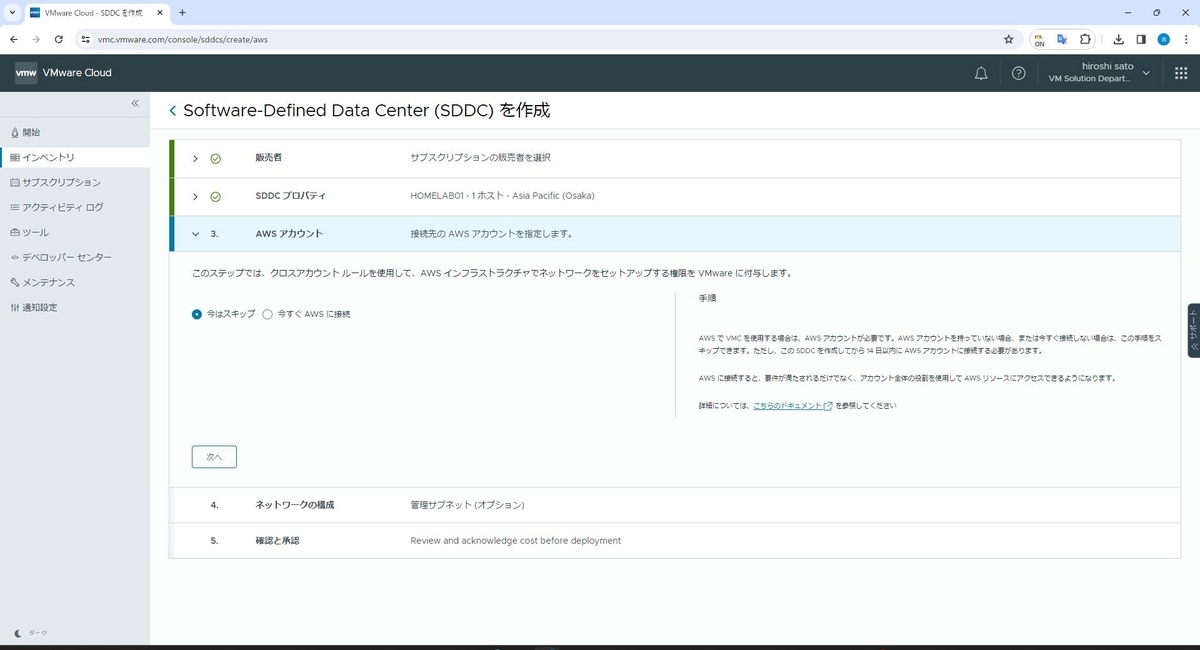This screenshot has width=1200, height=650.
Task: Reload the page with refresh icon
Action: (59, 39)
